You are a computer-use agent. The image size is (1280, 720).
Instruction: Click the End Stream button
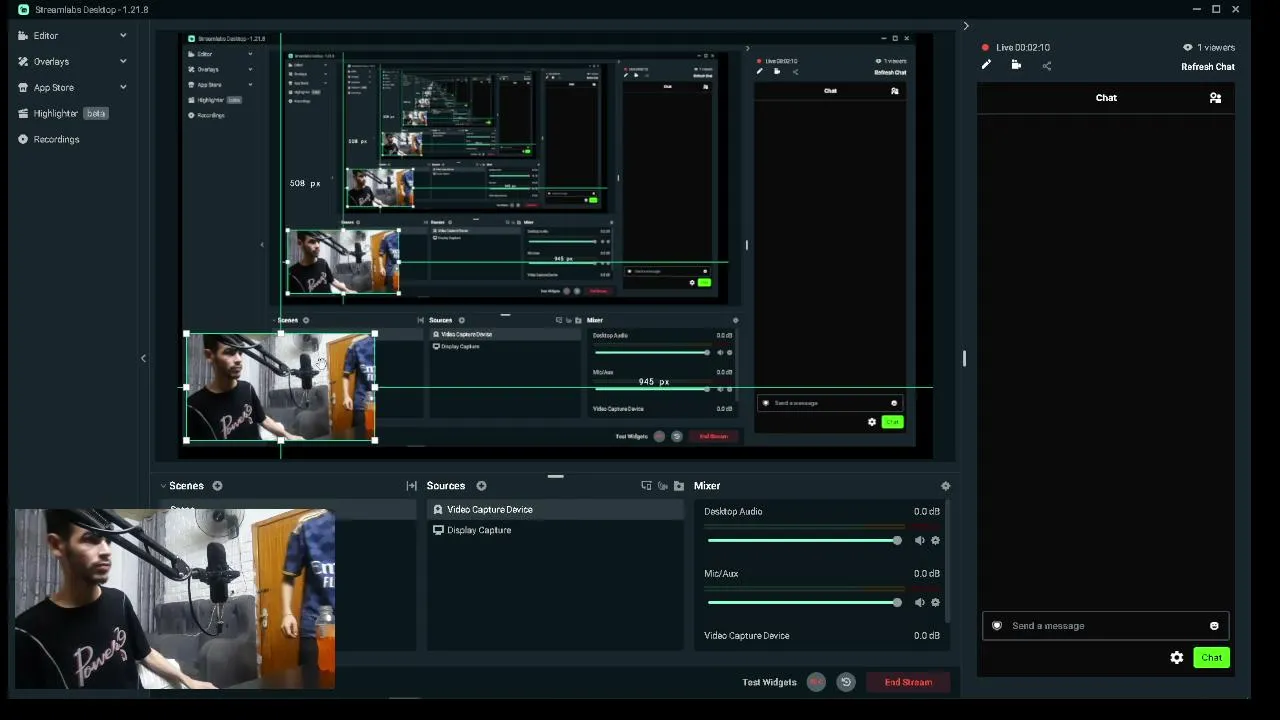click(x=908, y=683)
